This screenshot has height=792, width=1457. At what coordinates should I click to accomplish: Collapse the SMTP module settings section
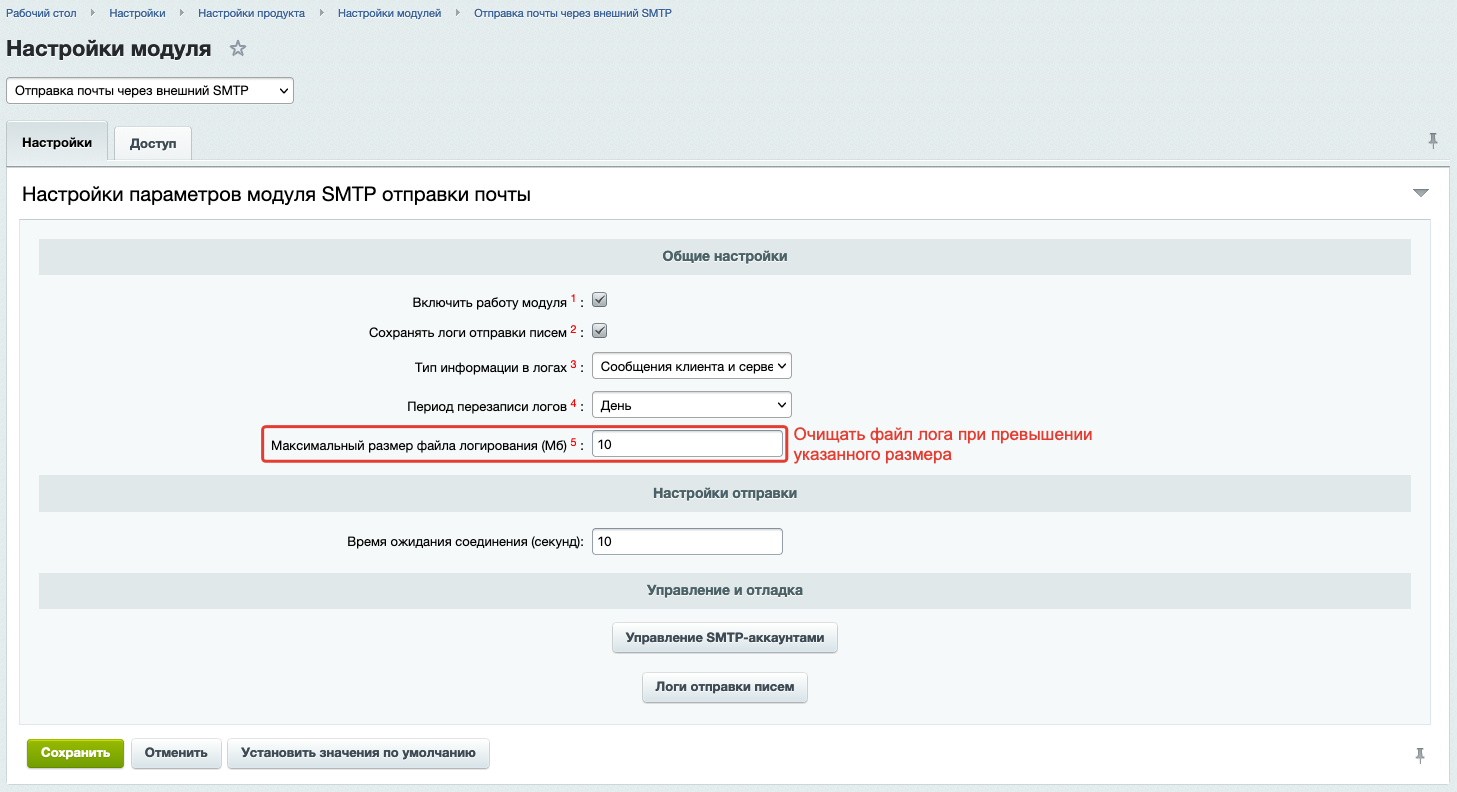tap(1421, 193)
